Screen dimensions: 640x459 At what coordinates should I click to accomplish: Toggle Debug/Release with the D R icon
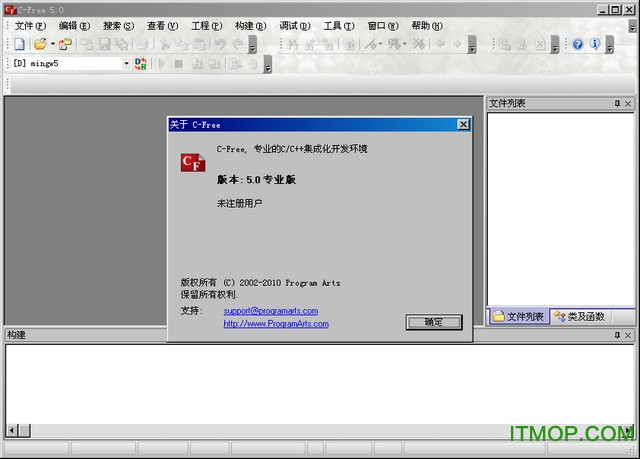[140, 64]
